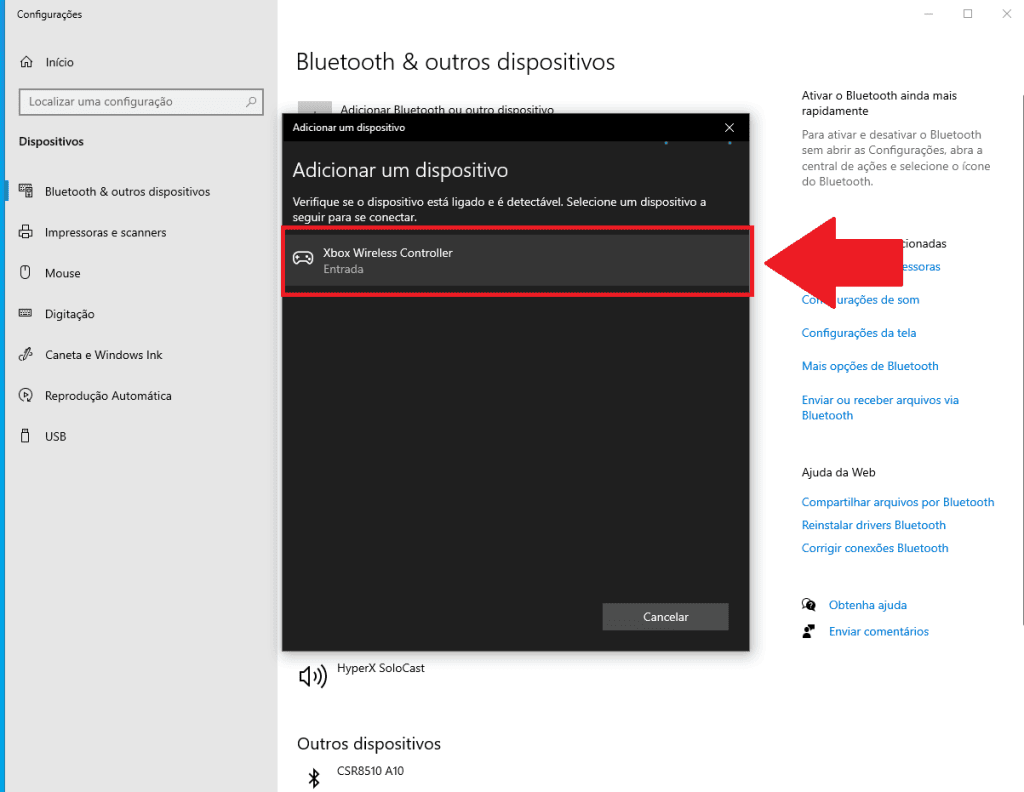
Task: Click the Localizar uma configuração search box
Action: point(140,101)
